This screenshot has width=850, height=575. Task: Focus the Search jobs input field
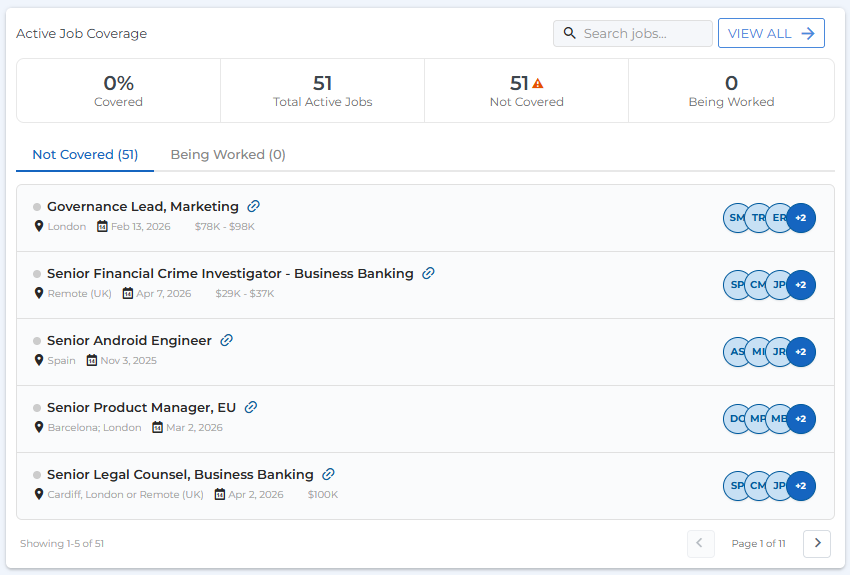click(x=633, y=33)
